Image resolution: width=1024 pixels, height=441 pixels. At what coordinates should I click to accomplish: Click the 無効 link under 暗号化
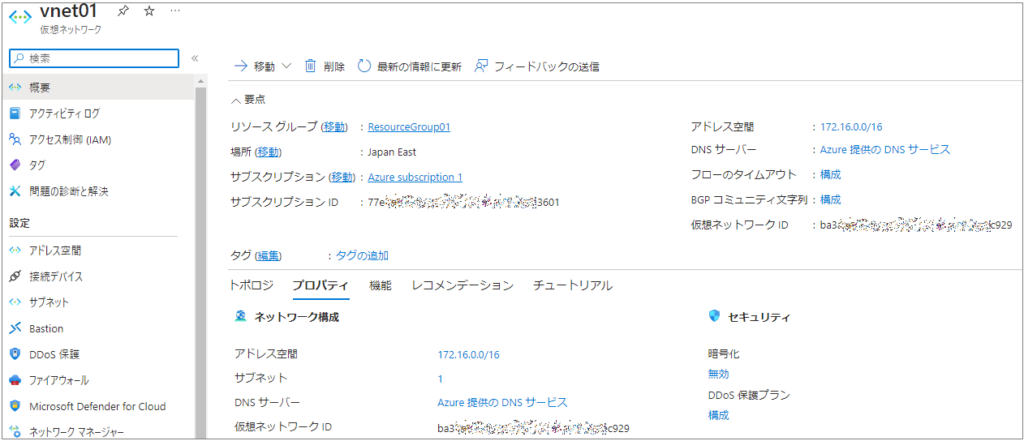tap(718, 374)
